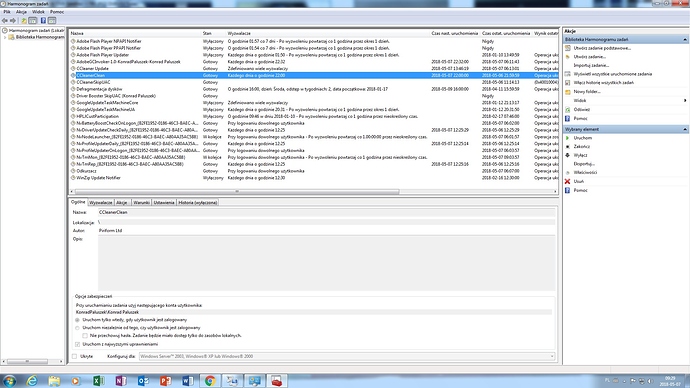Select run regardless of user login option
The width and height of the screenshot is (690, 388).
[77, 328]
